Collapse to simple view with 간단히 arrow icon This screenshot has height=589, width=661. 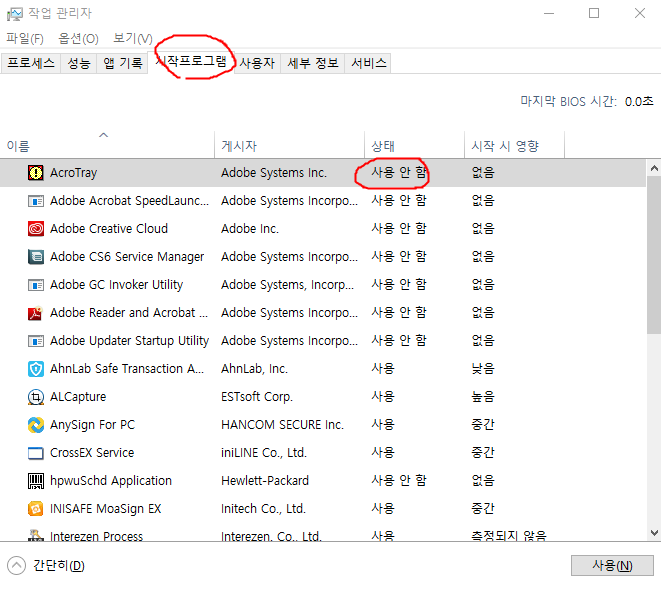(16, 565)
